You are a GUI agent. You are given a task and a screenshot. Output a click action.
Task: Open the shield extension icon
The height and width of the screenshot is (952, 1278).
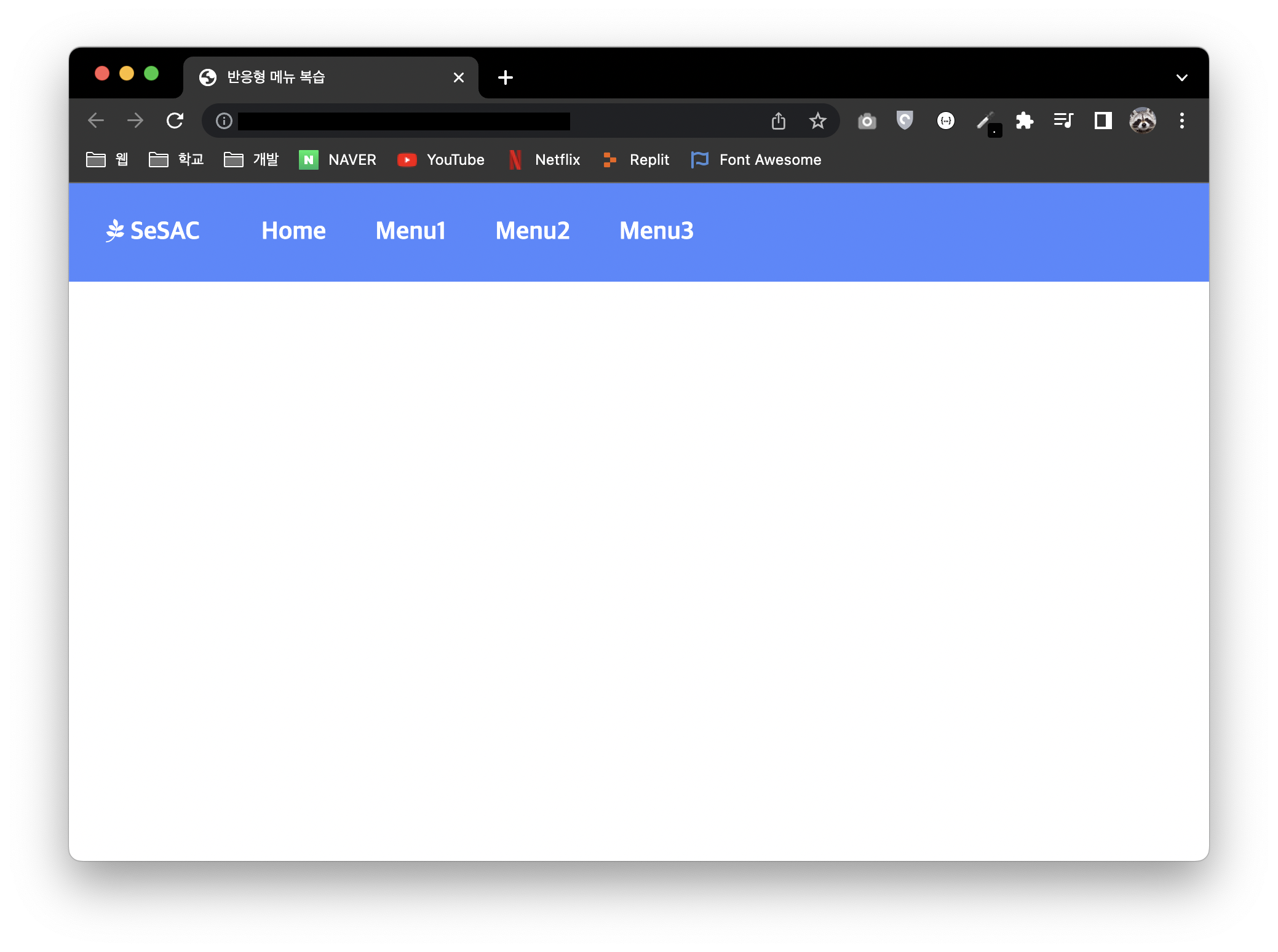pyautogui.click(x=905, y=120)
